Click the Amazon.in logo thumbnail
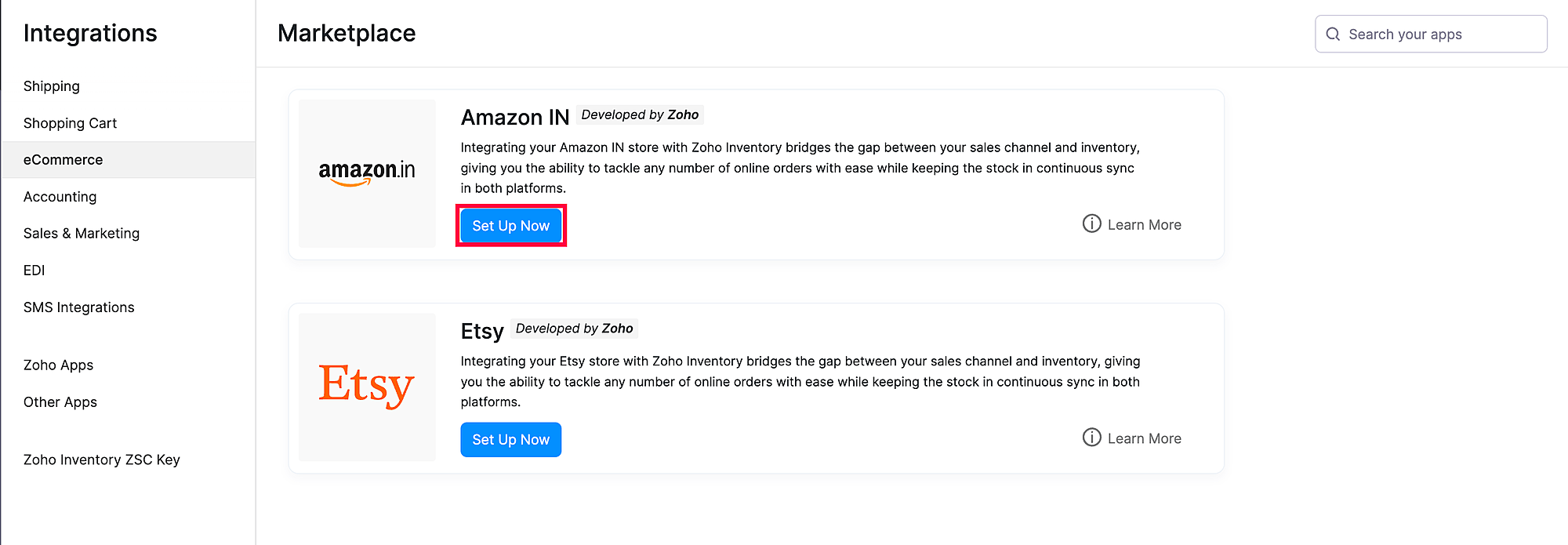Screen dimensions: 1568x545 pos(367,173)
